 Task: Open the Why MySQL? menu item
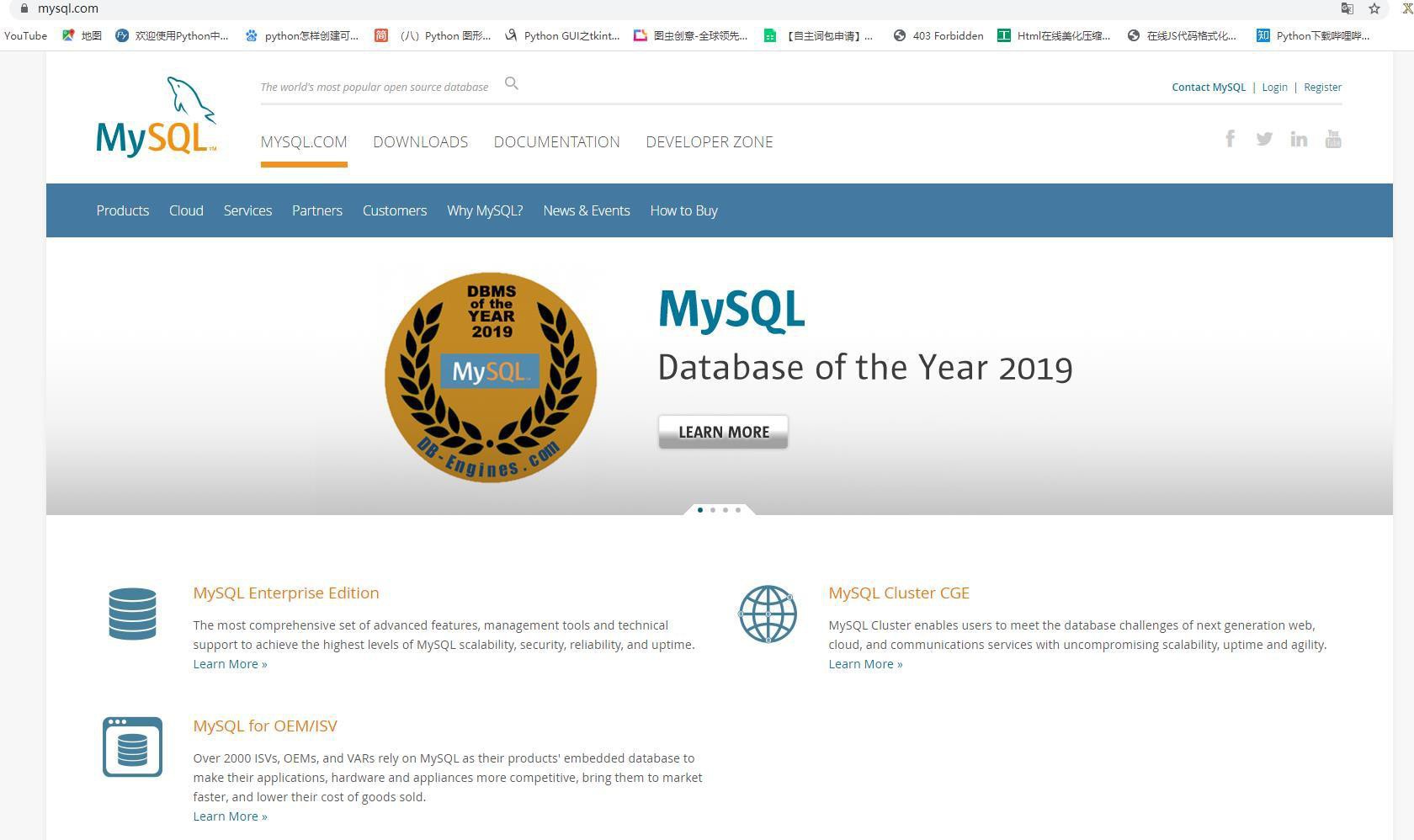point(485,210)
